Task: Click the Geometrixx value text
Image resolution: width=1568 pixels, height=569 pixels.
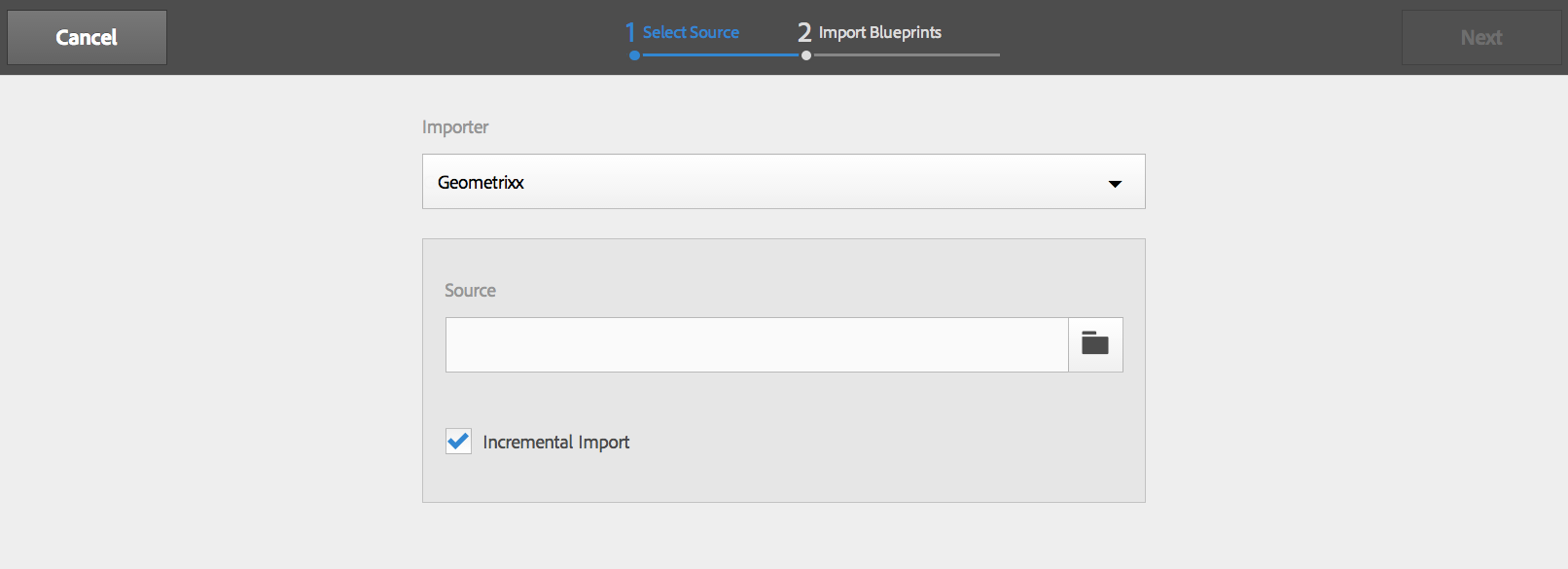Action: pyautogui.click(x=481, y=183)
